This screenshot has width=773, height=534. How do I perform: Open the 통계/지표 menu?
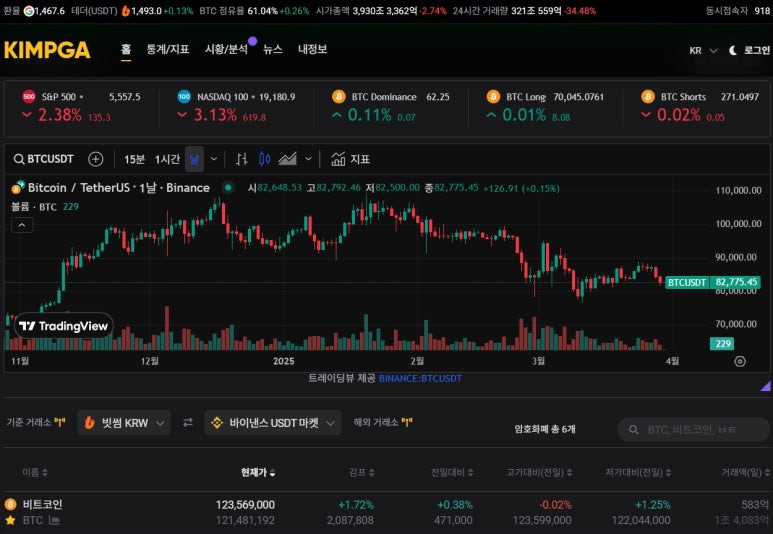pos(168,49)
